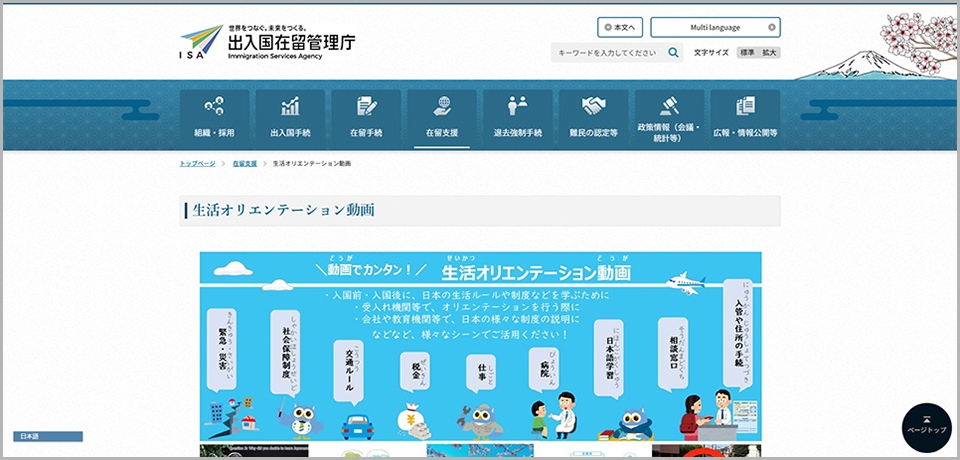Click the airplane illustration in banner
Image resolution: width=960 pixels, height=460 pixels.
686,283
